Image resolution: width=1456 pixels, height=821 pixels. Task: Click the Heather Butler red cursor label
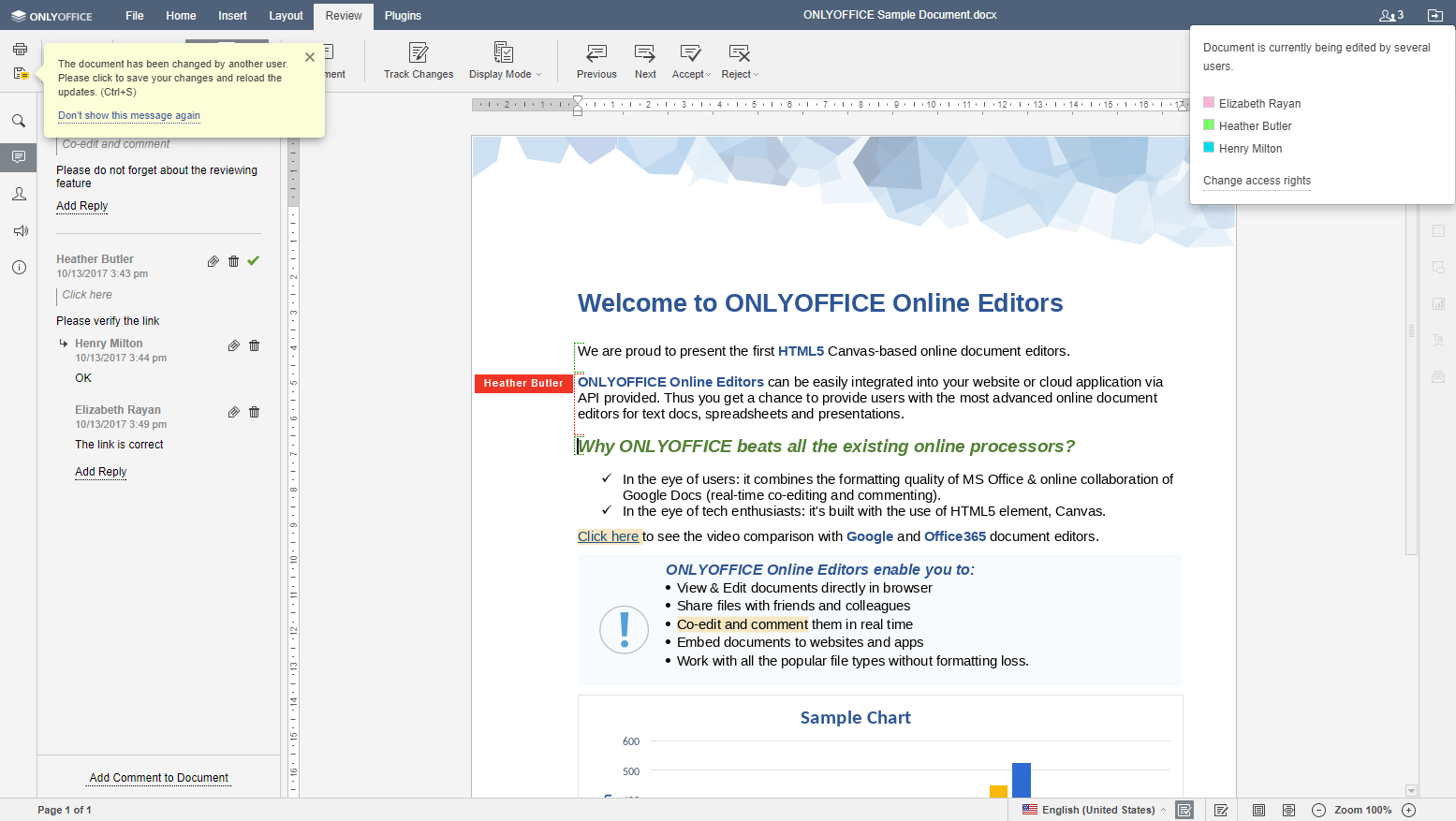(x=523, y=383)
